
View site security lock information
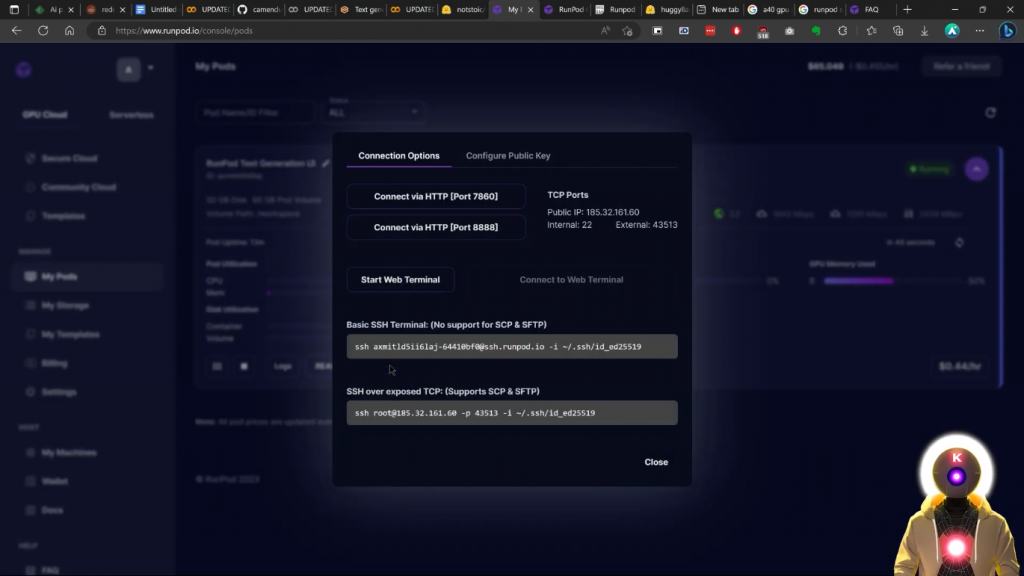coord(101,31)
